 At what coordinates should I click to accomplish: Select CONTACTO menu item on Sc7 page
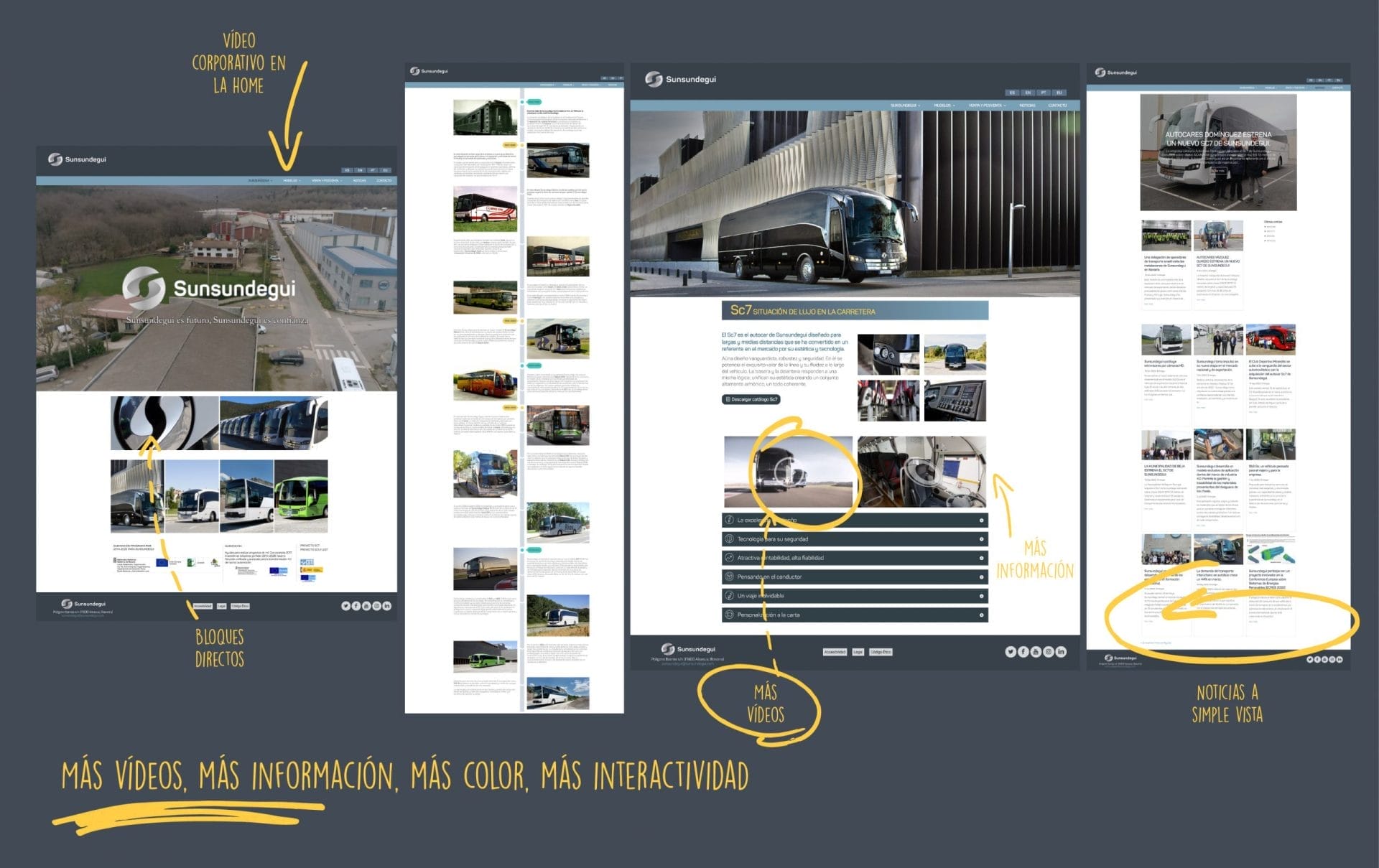(x=1057, y=106)
